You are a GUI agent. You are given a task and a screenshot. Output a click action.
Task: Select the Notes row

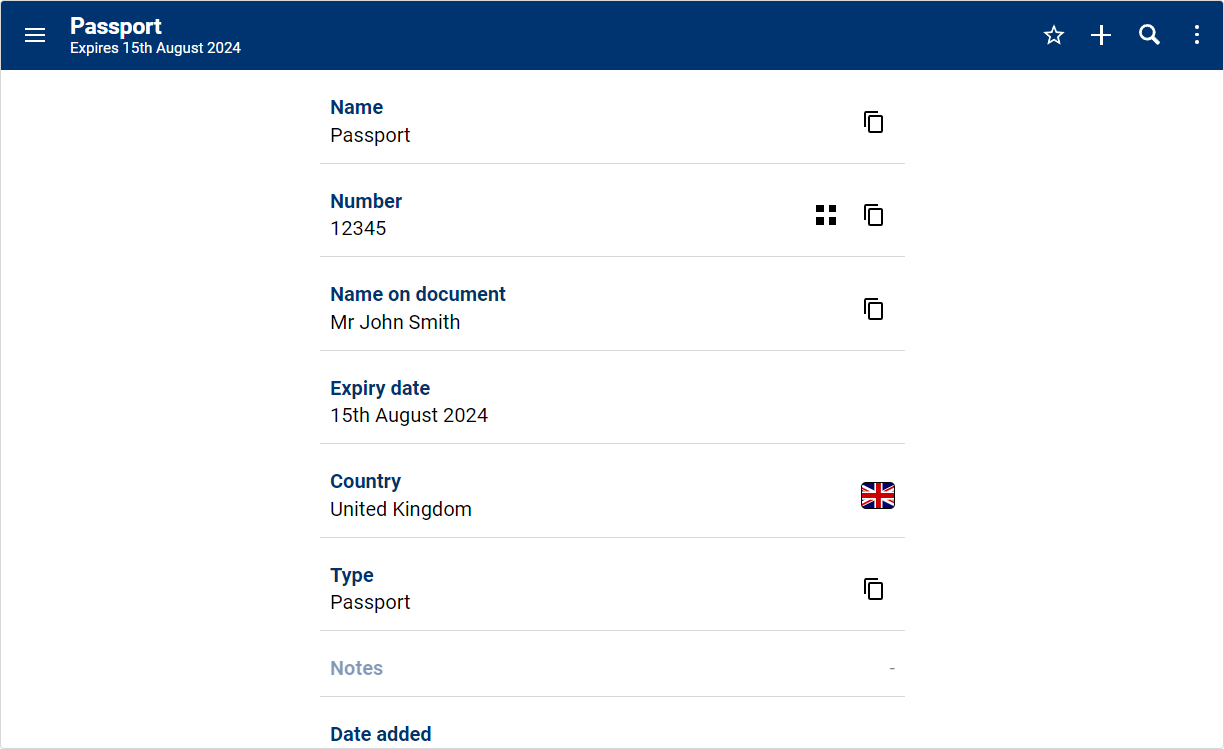pyautogui.click(x=612, y=668)
